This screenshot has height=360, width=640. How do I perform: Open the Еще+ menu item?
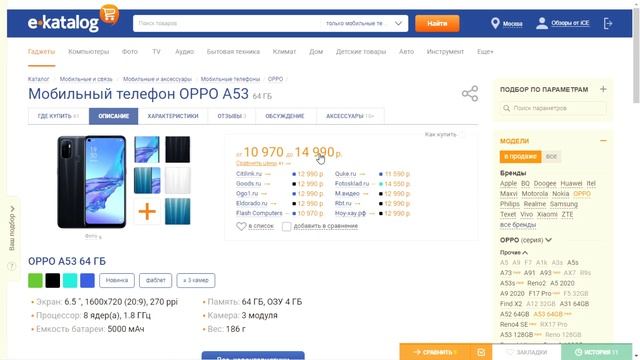(485, 52)
